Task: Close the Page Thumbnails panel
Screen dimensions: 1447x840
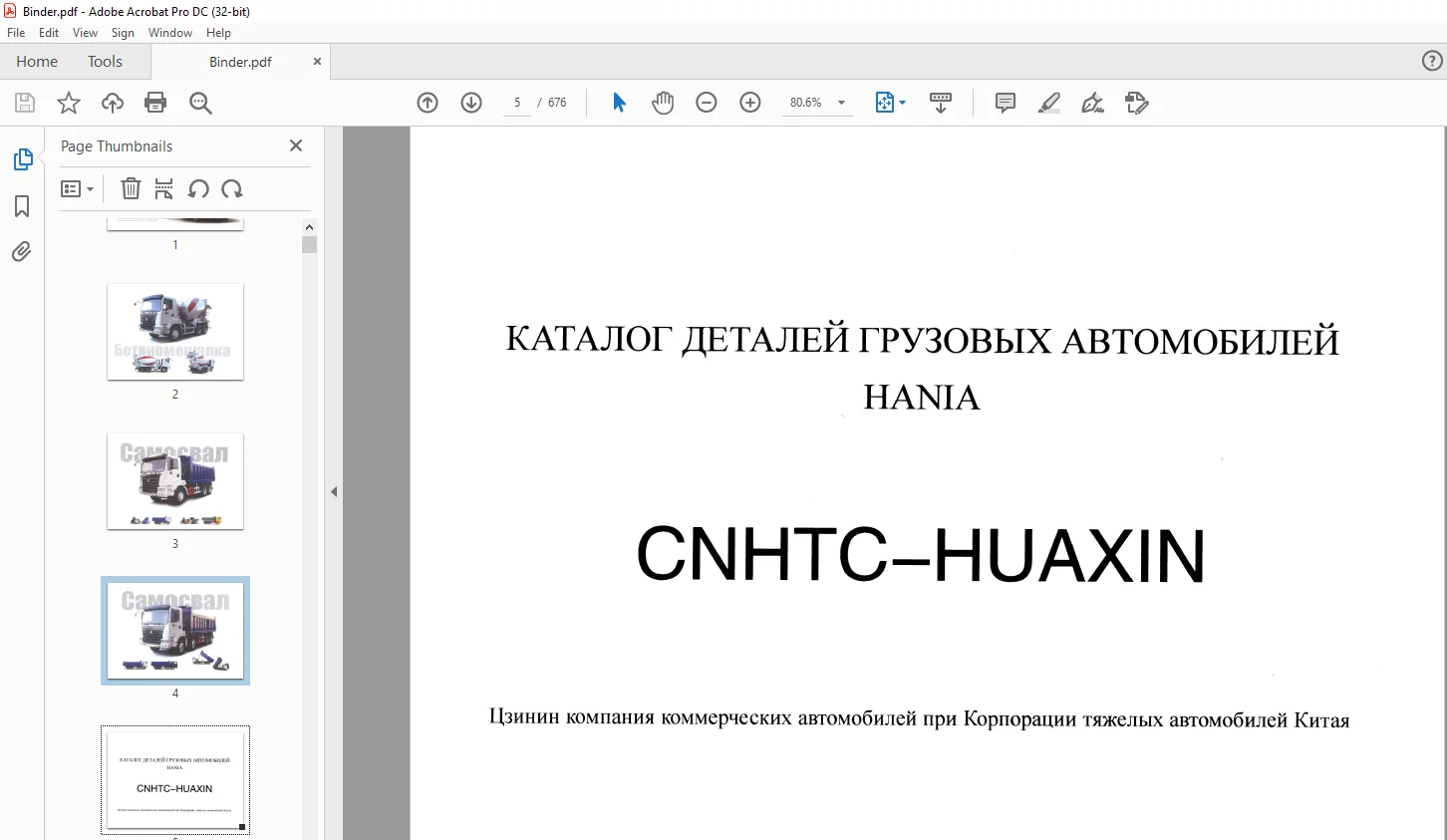Action: [296, 145]
